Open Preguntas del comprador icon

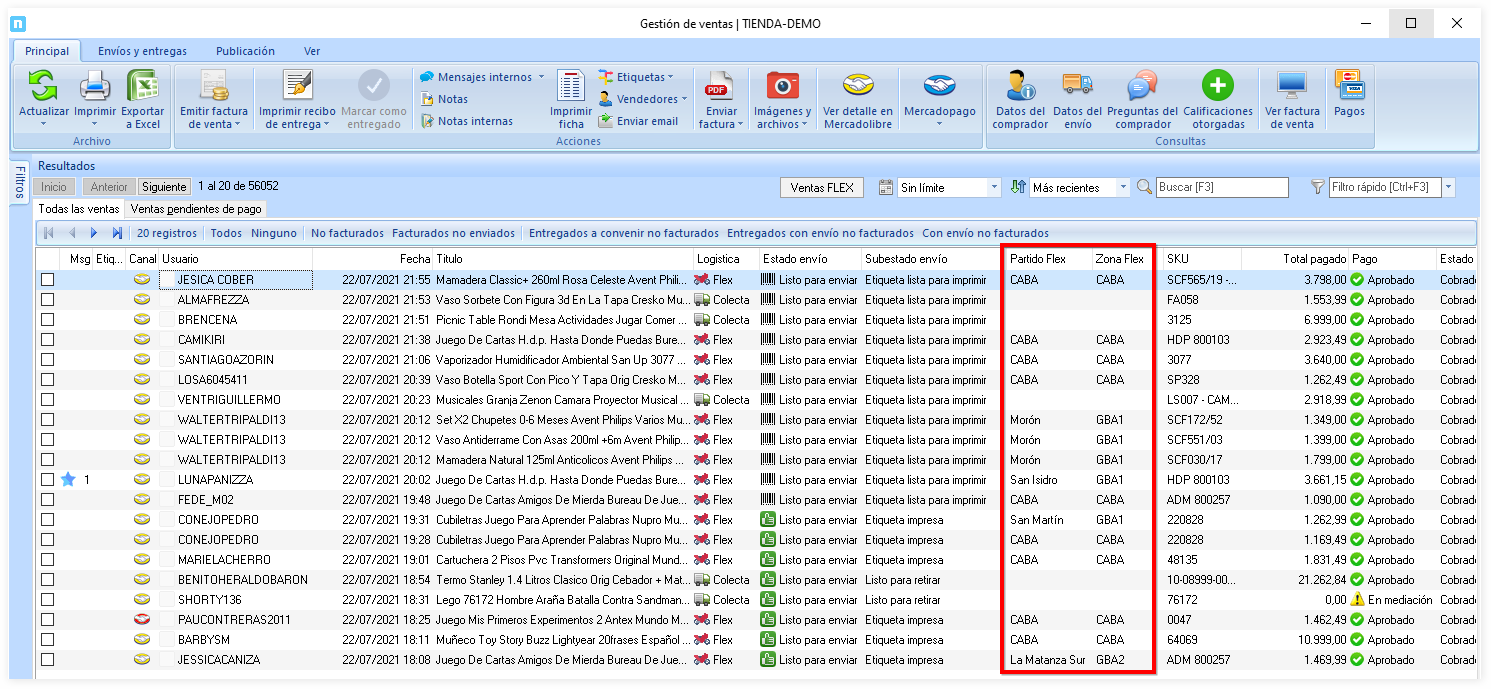click(1142, 87)
